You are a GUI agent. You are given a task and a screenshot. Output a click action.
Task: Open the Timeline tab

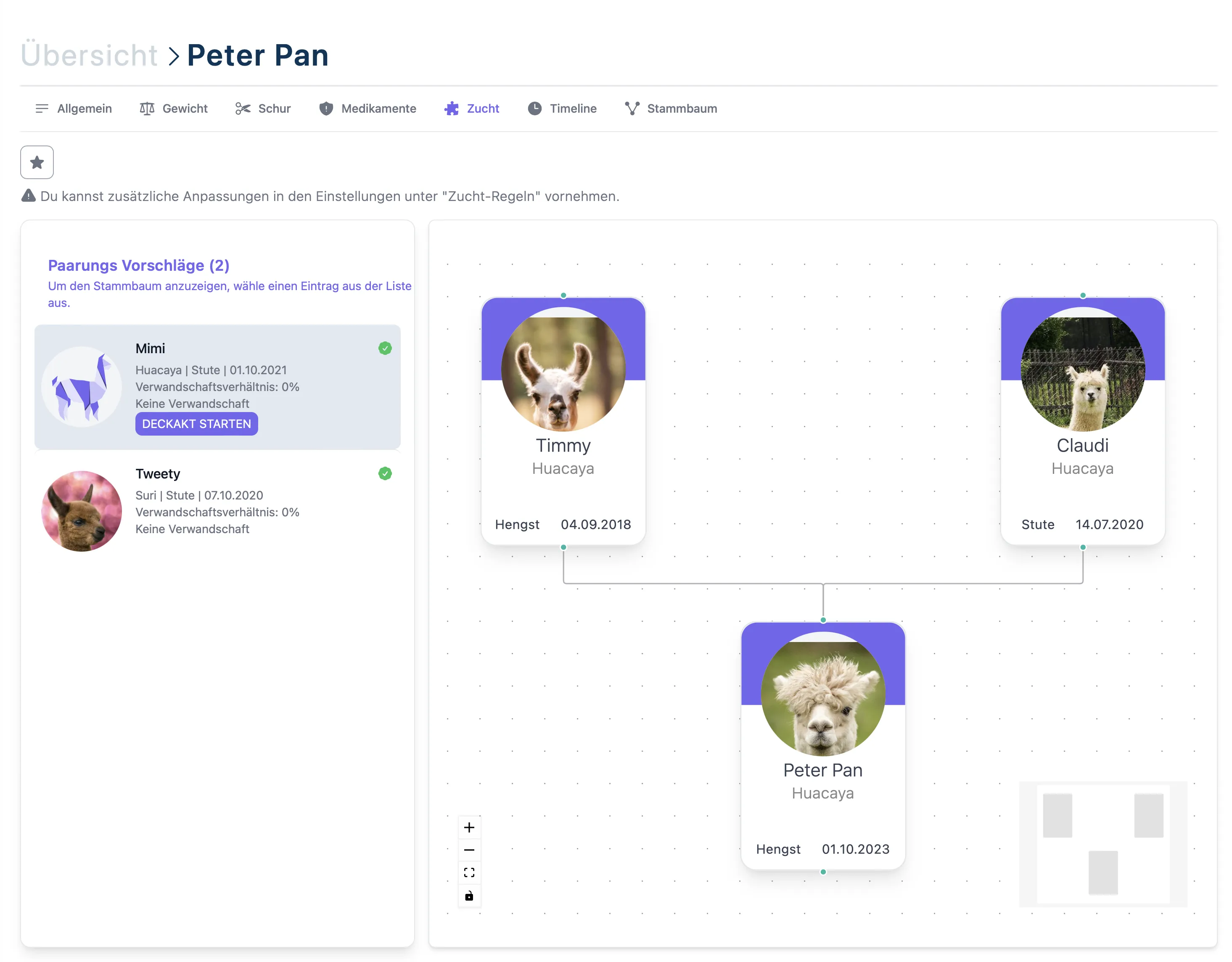coord(562,108)
